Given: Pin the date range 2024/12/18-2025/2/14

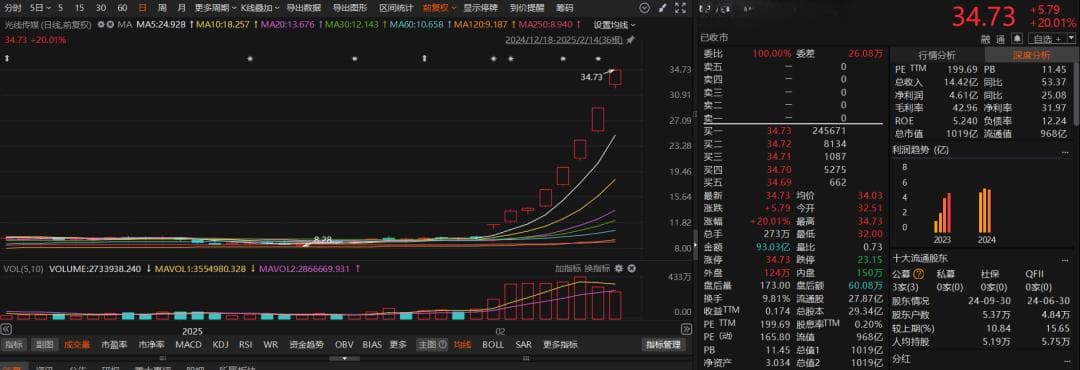Looking at the screenshot, I should (630, 40).
